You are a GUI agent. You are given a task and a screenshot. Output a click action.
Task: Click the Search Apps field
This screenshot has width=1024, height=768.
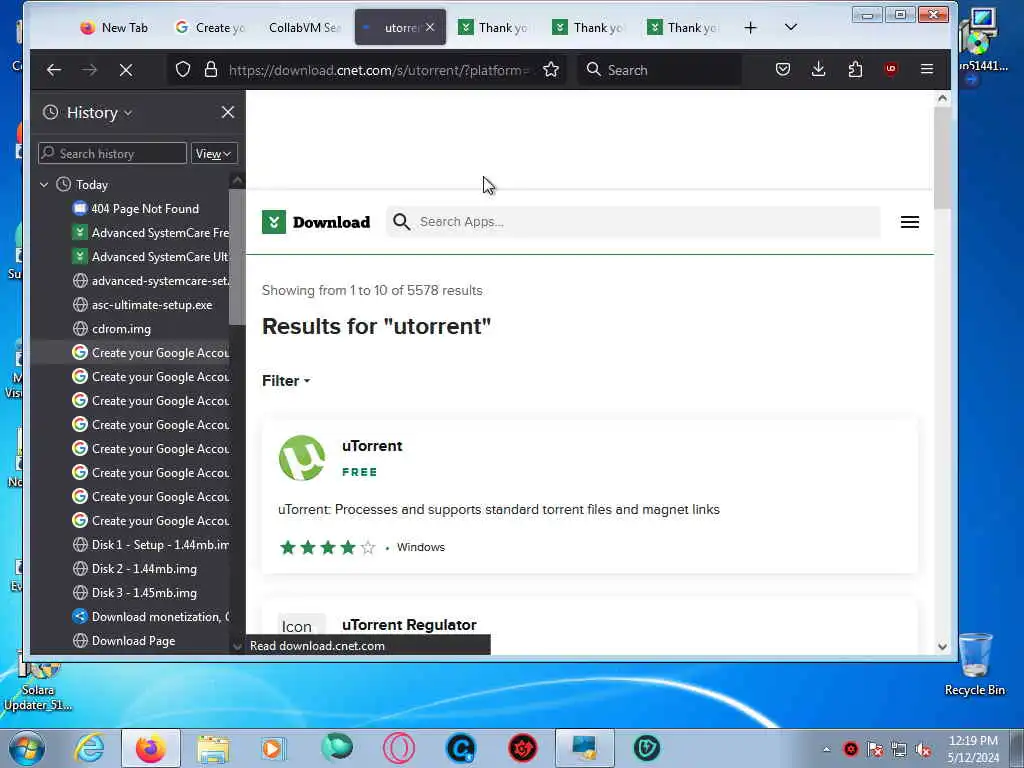tap(633, 222)
